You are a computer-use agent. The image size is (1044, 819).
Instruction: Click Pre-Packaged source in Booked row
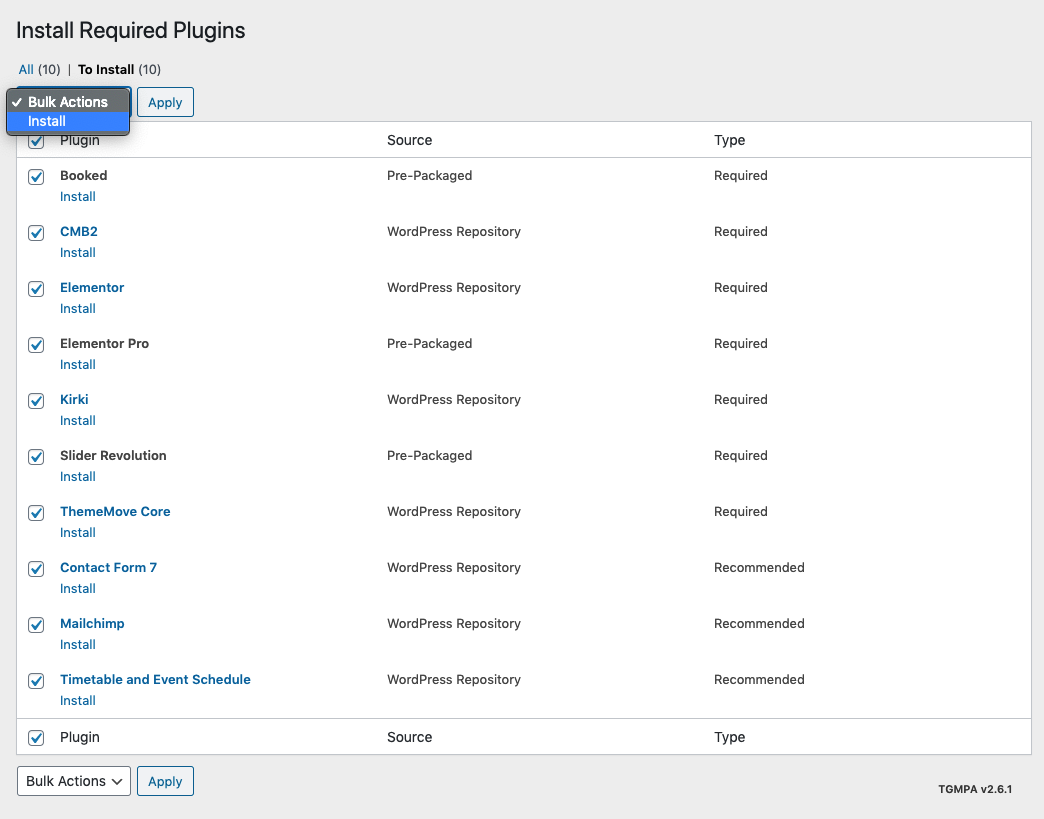tap(429, 175)
